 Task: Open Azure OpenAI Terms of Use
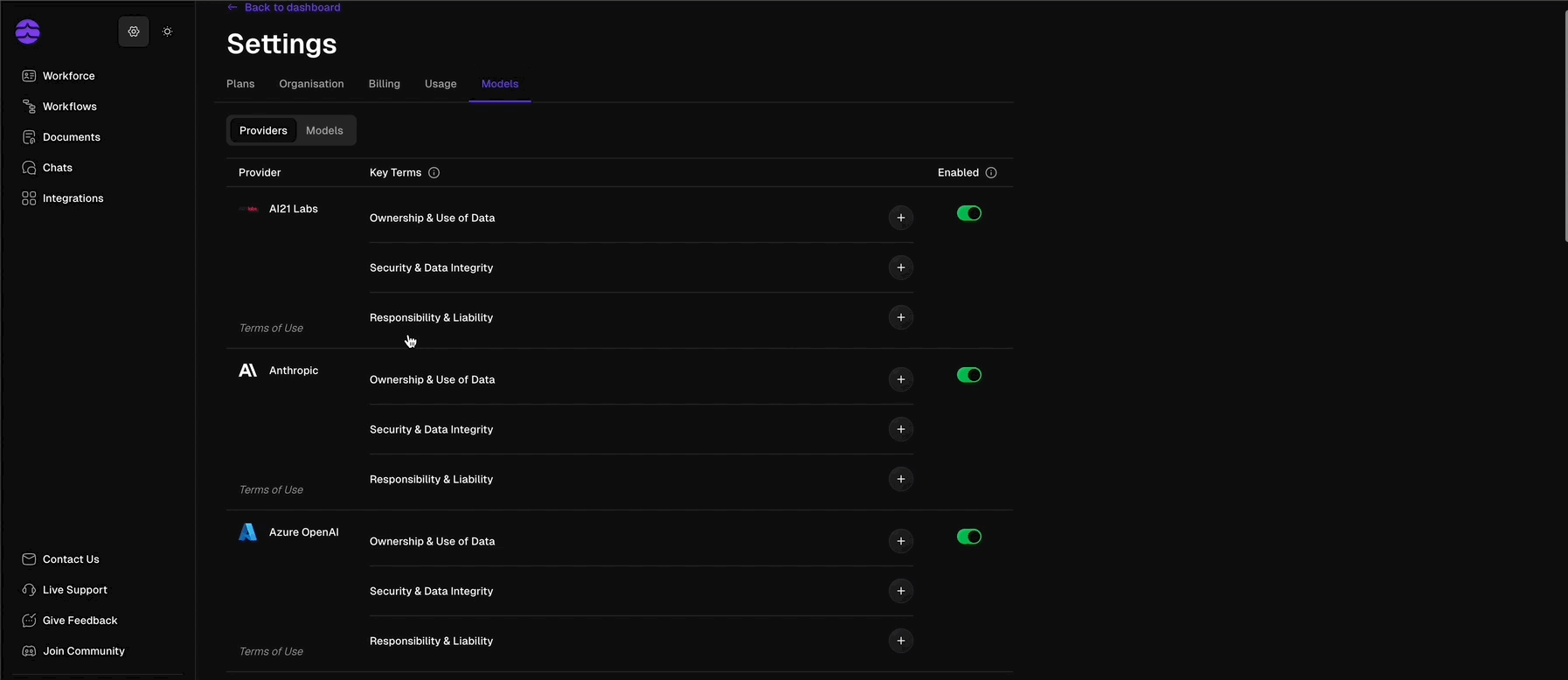[x=271, y=652]
